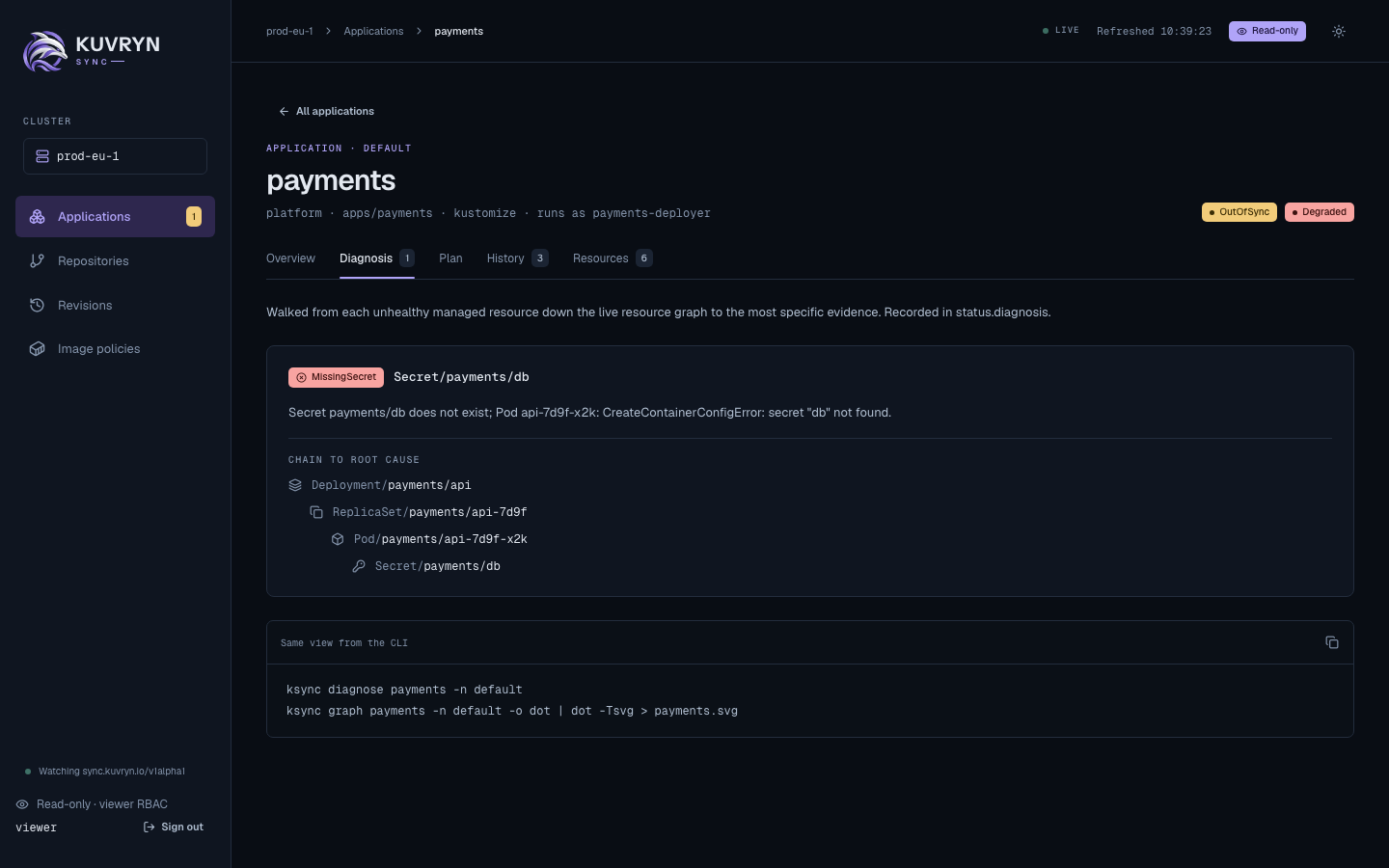
Task: Click the Image policies box icon
Action: tap(38, 349)
